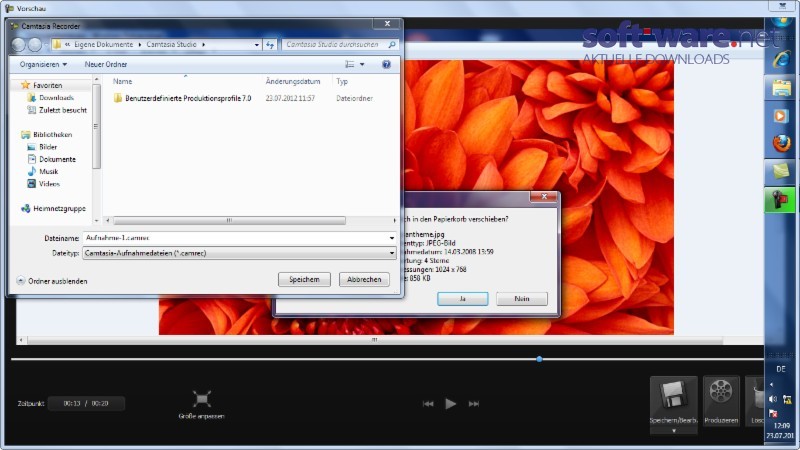This screenshot has width=800, height=450.
Task: Click the search magnifier in Camtasia Studio search box
Action: 392,45
